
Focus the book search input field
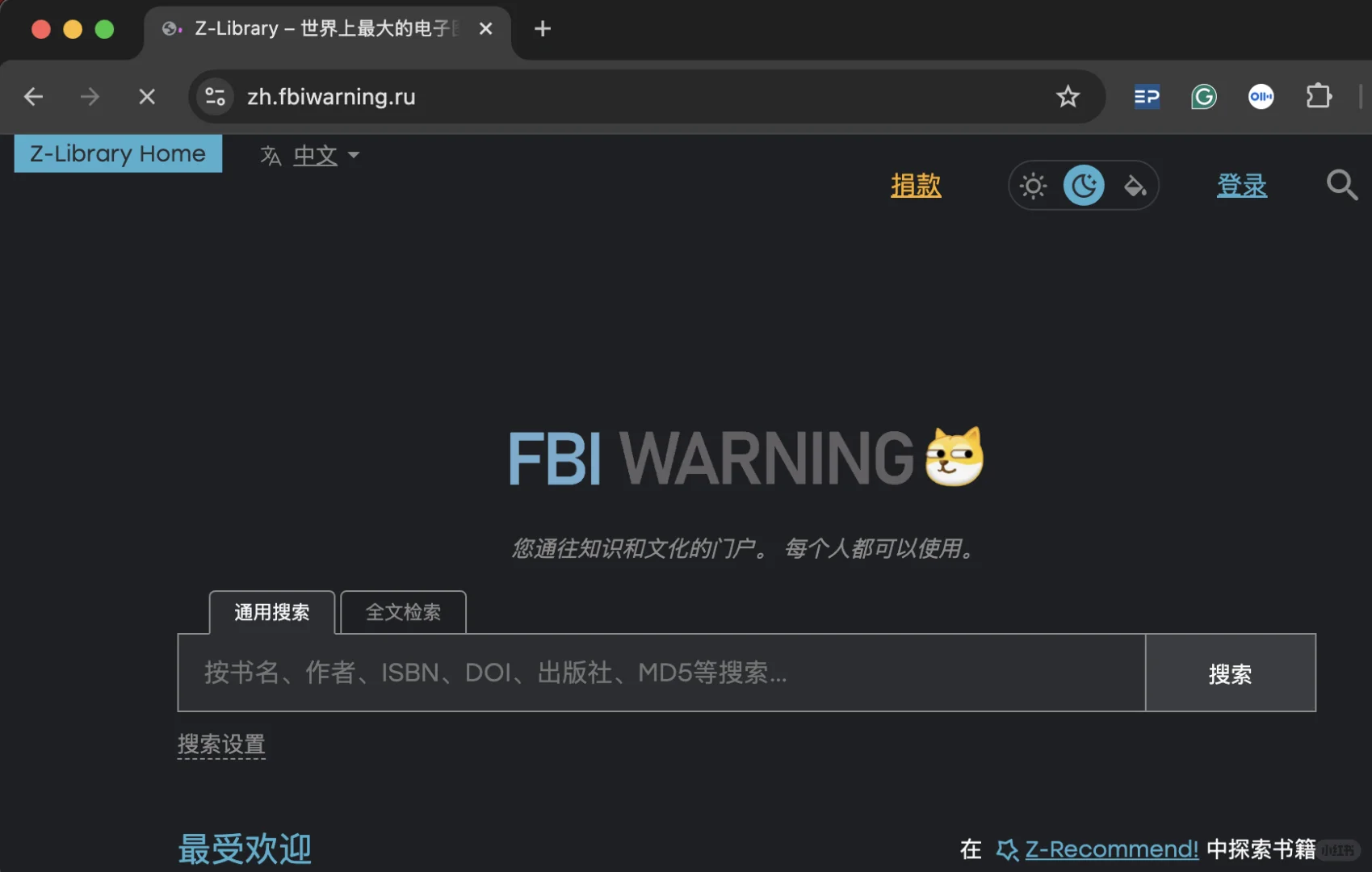(661, 673)
